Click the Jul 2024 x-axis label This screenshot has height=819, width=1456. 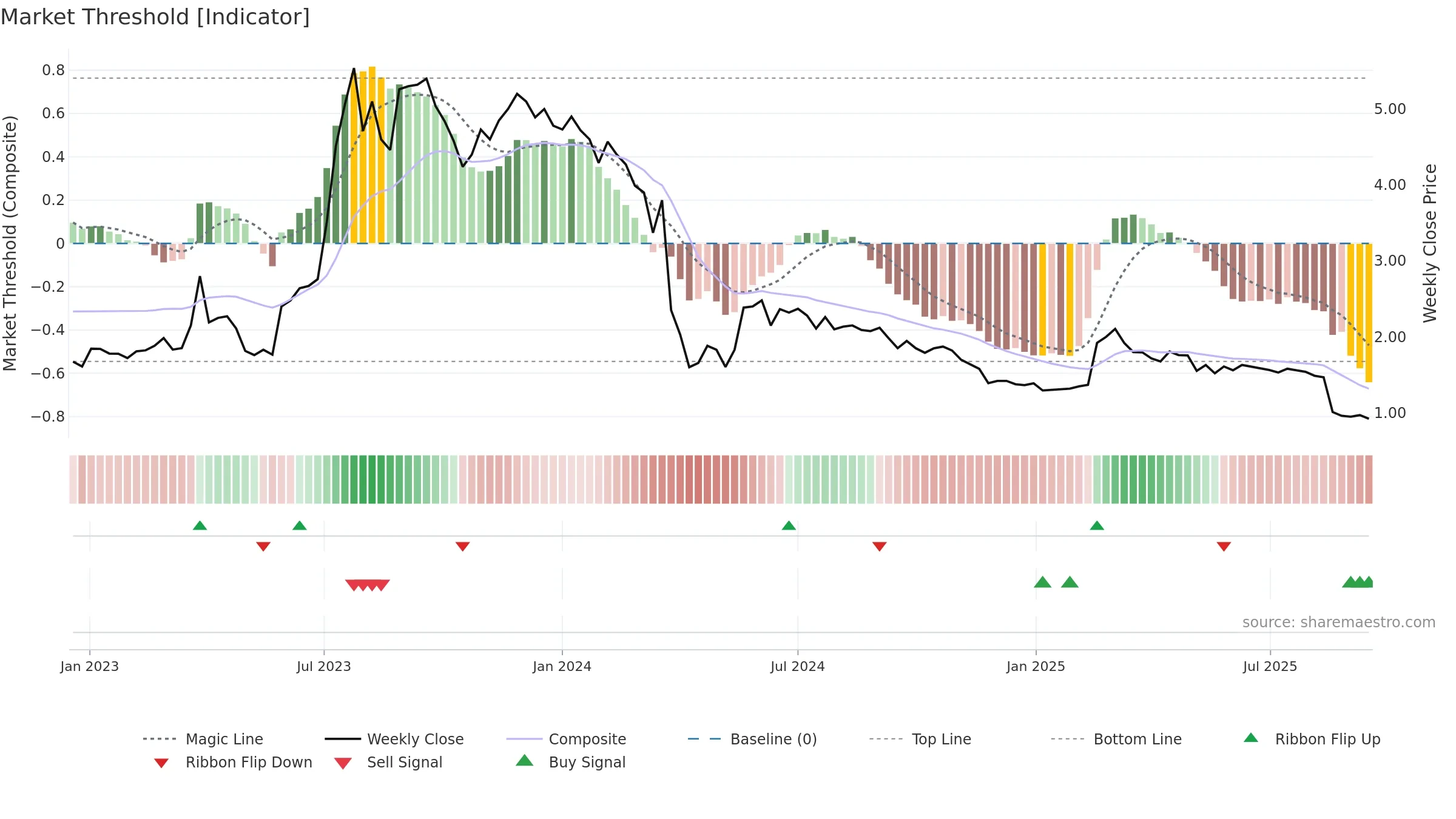pyautogui.click(x=798, y=666)
